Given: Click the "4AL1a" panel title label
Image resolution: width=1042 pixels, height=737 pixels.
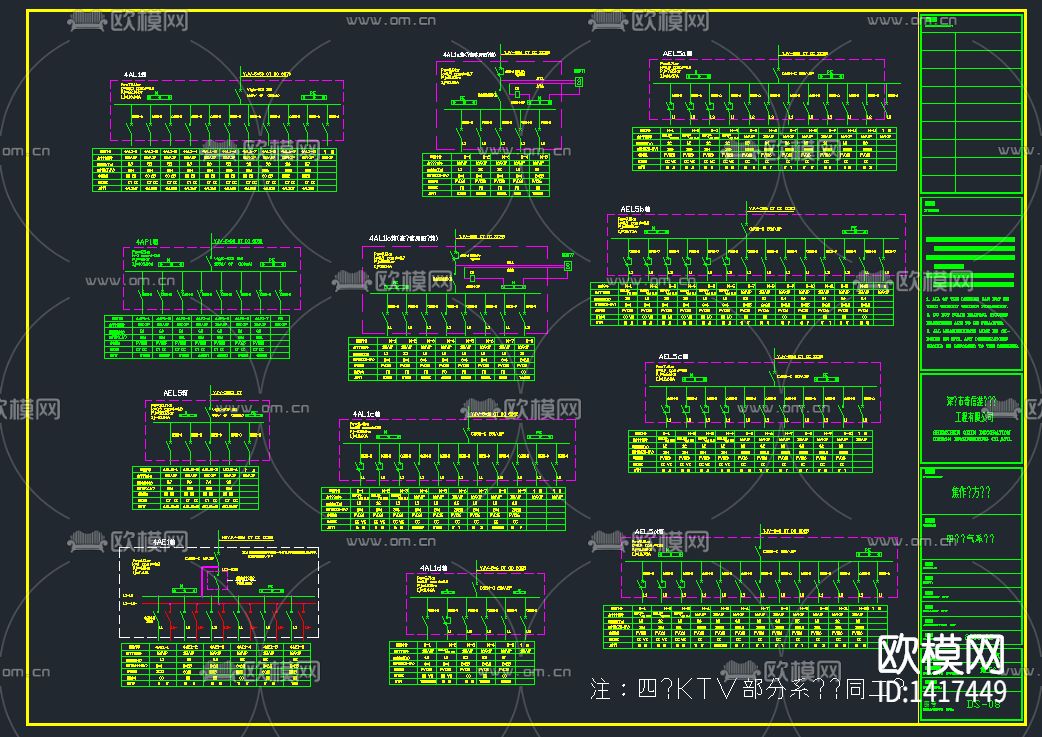Looking at the screenshot, I should tap(469, 54).
